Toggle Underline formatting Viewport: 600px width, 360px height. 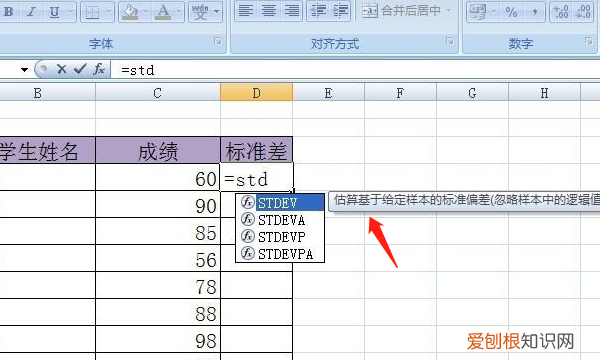coord(54,12)
